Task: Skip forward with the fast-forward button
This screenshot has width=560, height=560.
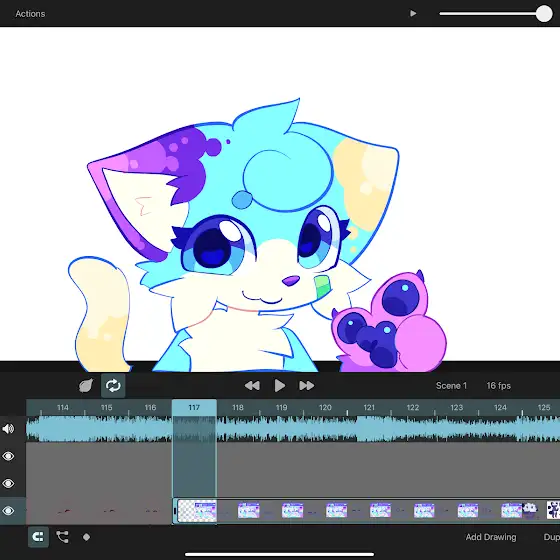Action: [306, 386]
